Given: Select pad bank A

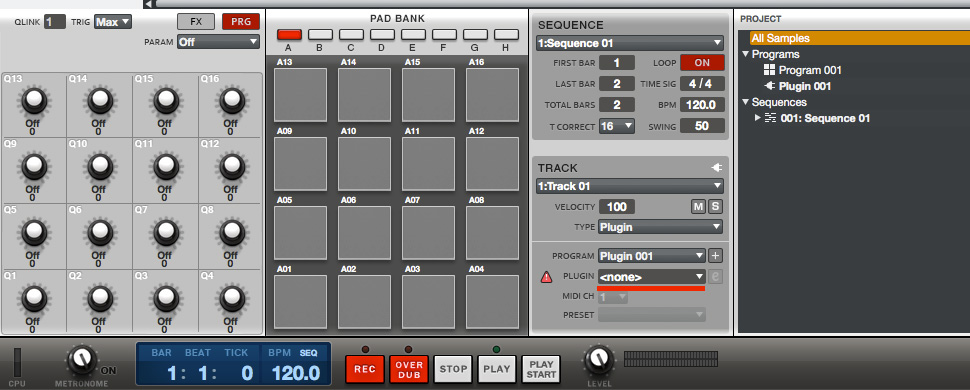Looking at the screenshot, I should pos(290,35).
